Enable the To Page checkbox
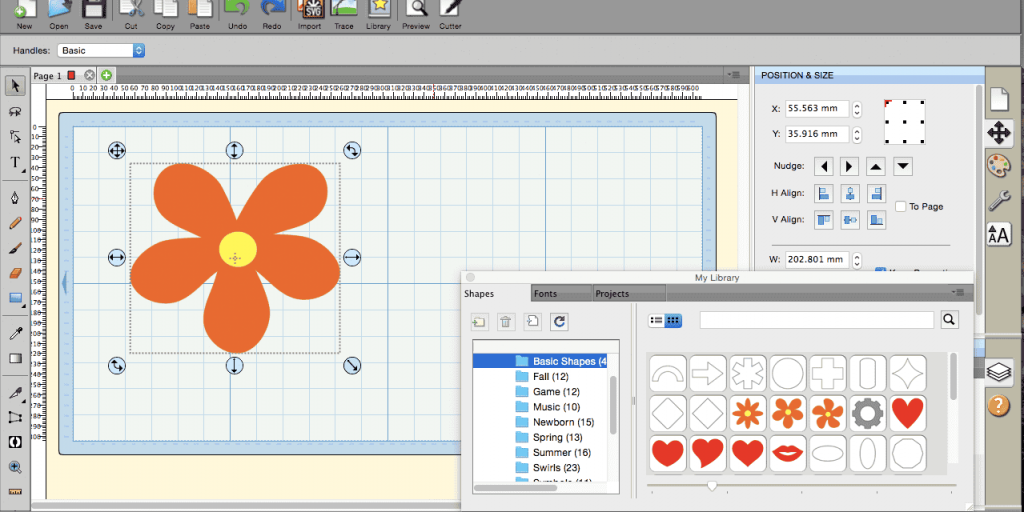 [x=901, y=206]
